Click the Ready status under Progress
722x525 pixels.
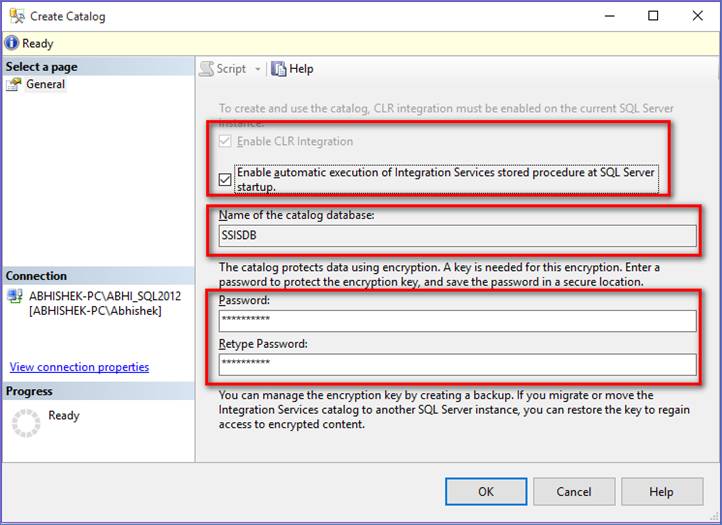[x=64, y=415]
